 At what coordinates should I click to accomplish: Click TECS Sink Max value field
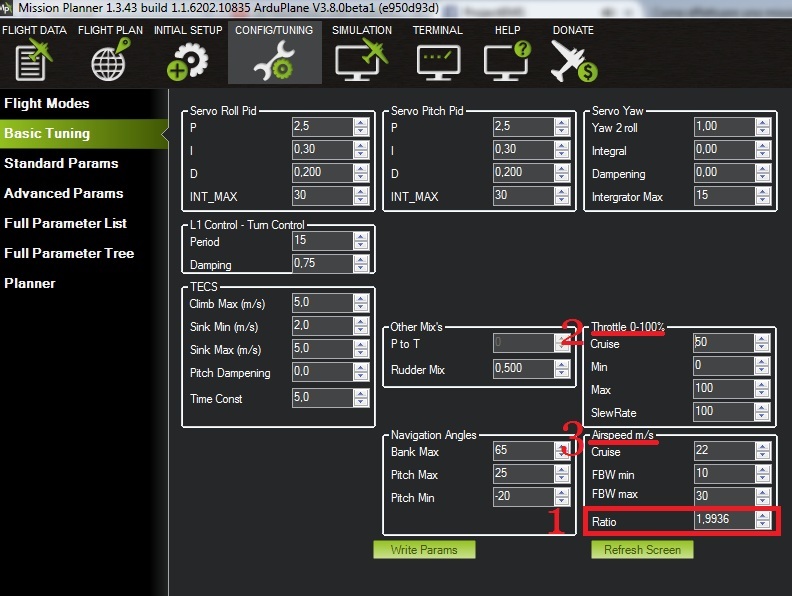coord(322,349)
